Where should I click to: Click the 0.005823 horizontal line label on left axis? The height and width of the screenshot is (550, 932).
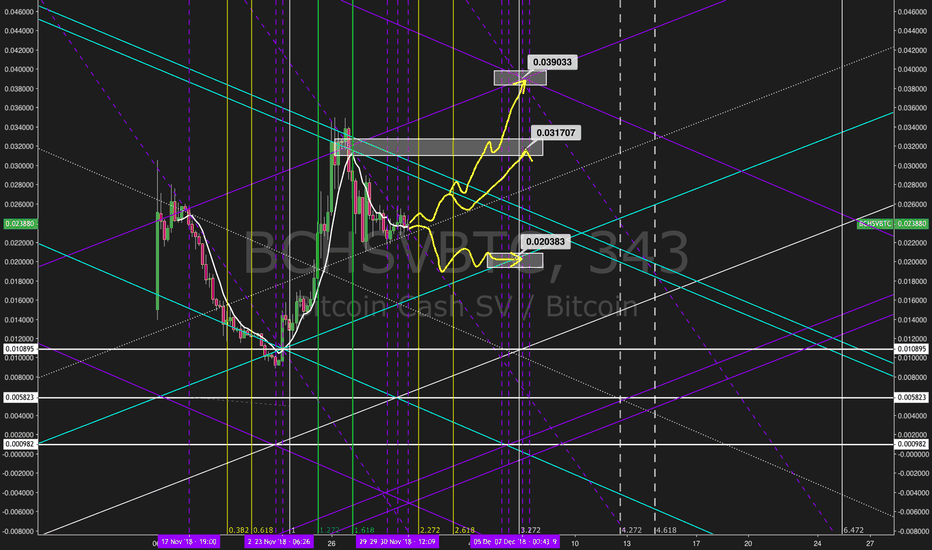20,397
